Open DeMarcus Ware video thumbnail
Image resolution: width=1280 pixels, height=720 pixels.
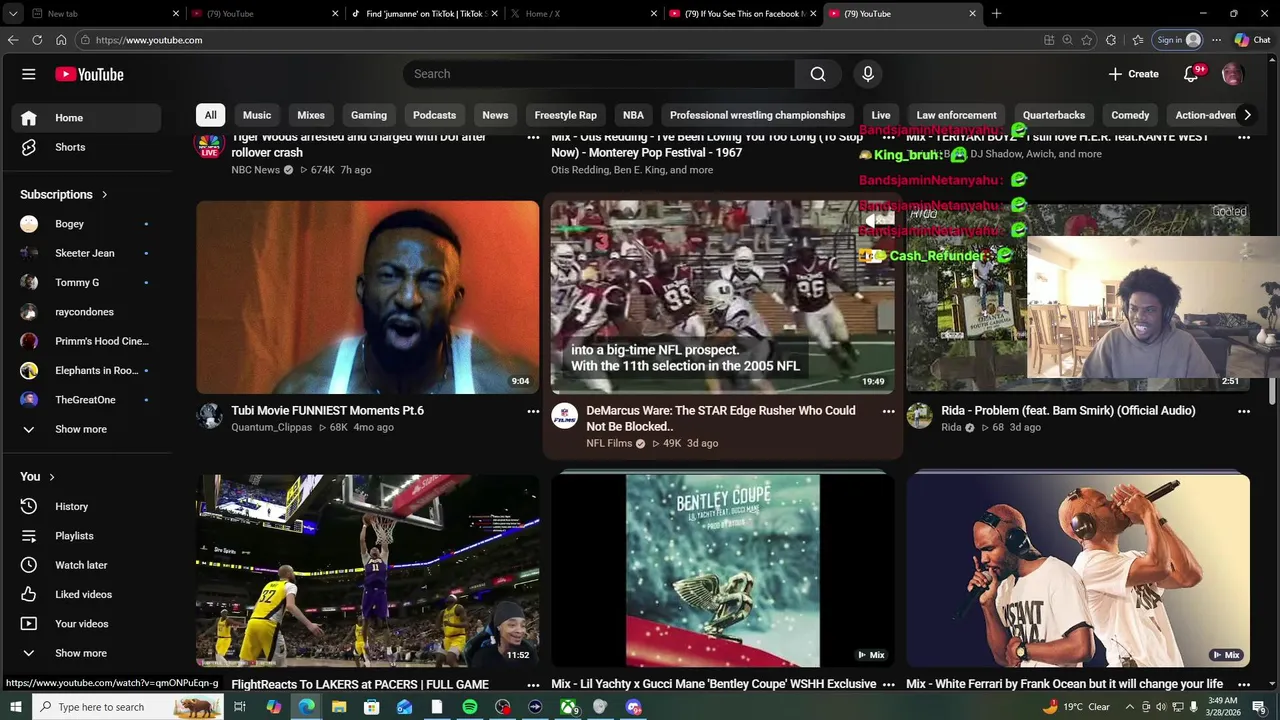(722, 297)
